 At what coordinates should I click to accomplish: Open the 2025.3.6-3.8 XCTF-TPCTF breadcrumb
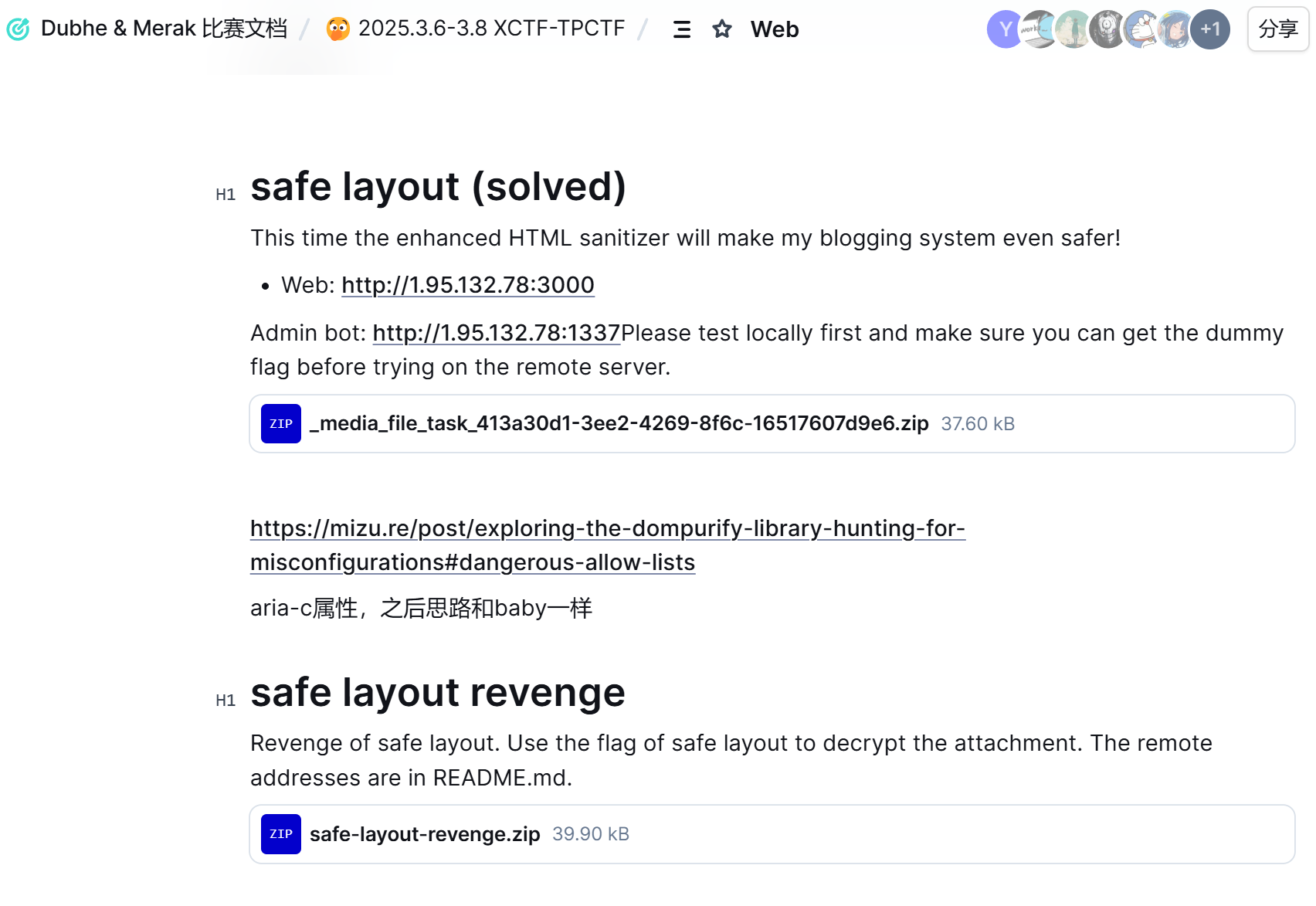click(491, 29)
